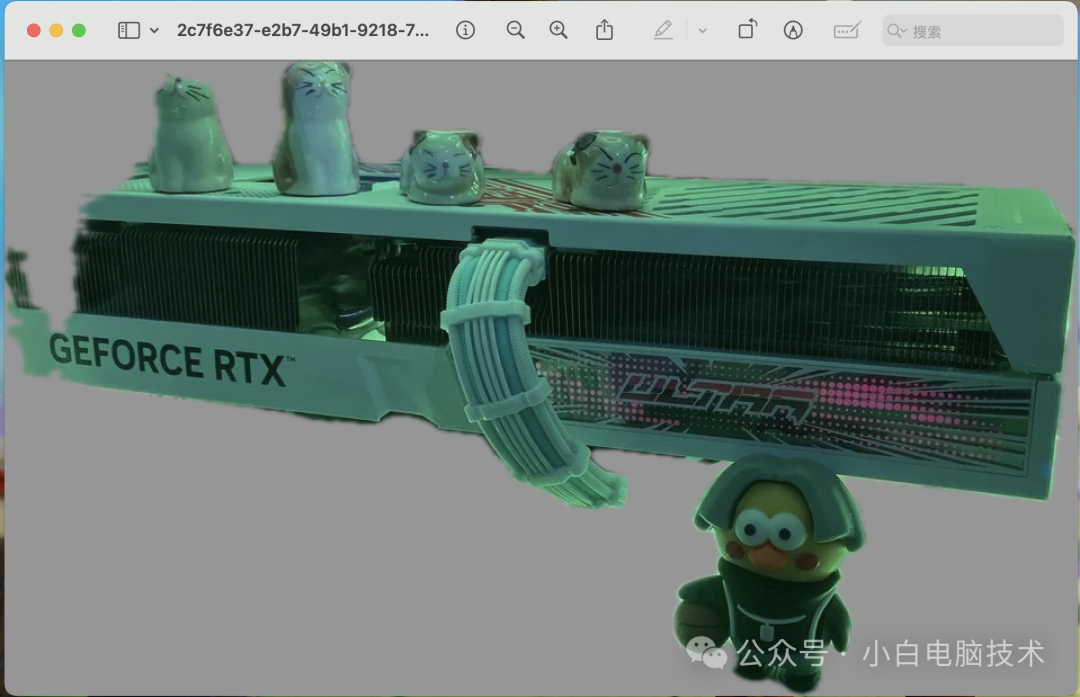Minimize the Preview window
This screenshot has width=1080, height=697.
56,30
